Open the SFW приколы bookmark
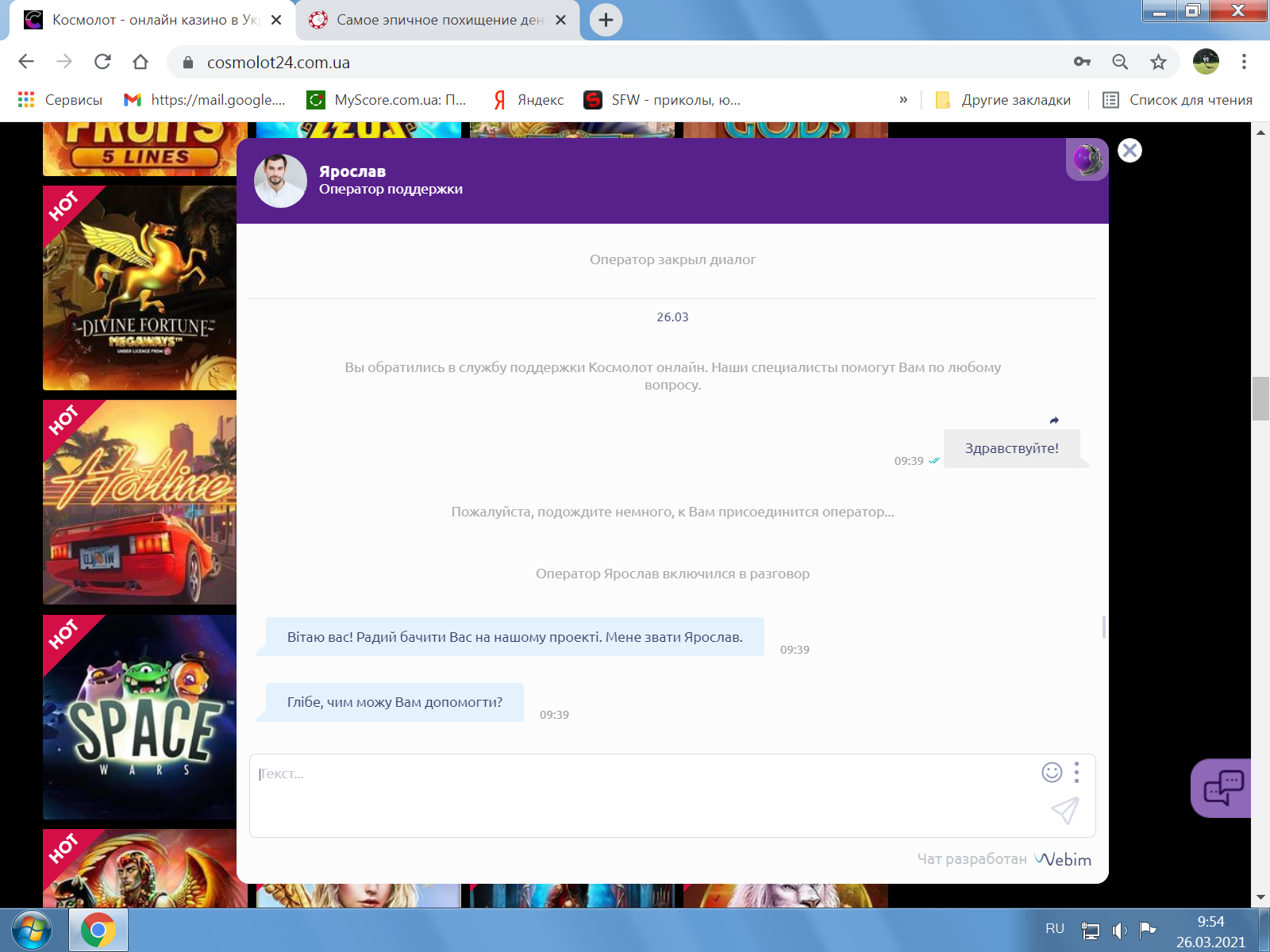The width and height of the screenshot is (1270, 952). (662, 100)
